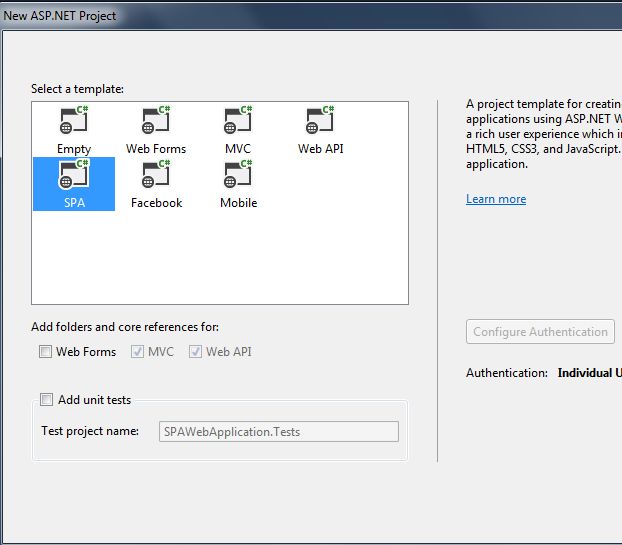
Task: Choose the Facebook template icon
Action: tap(156, 175)
